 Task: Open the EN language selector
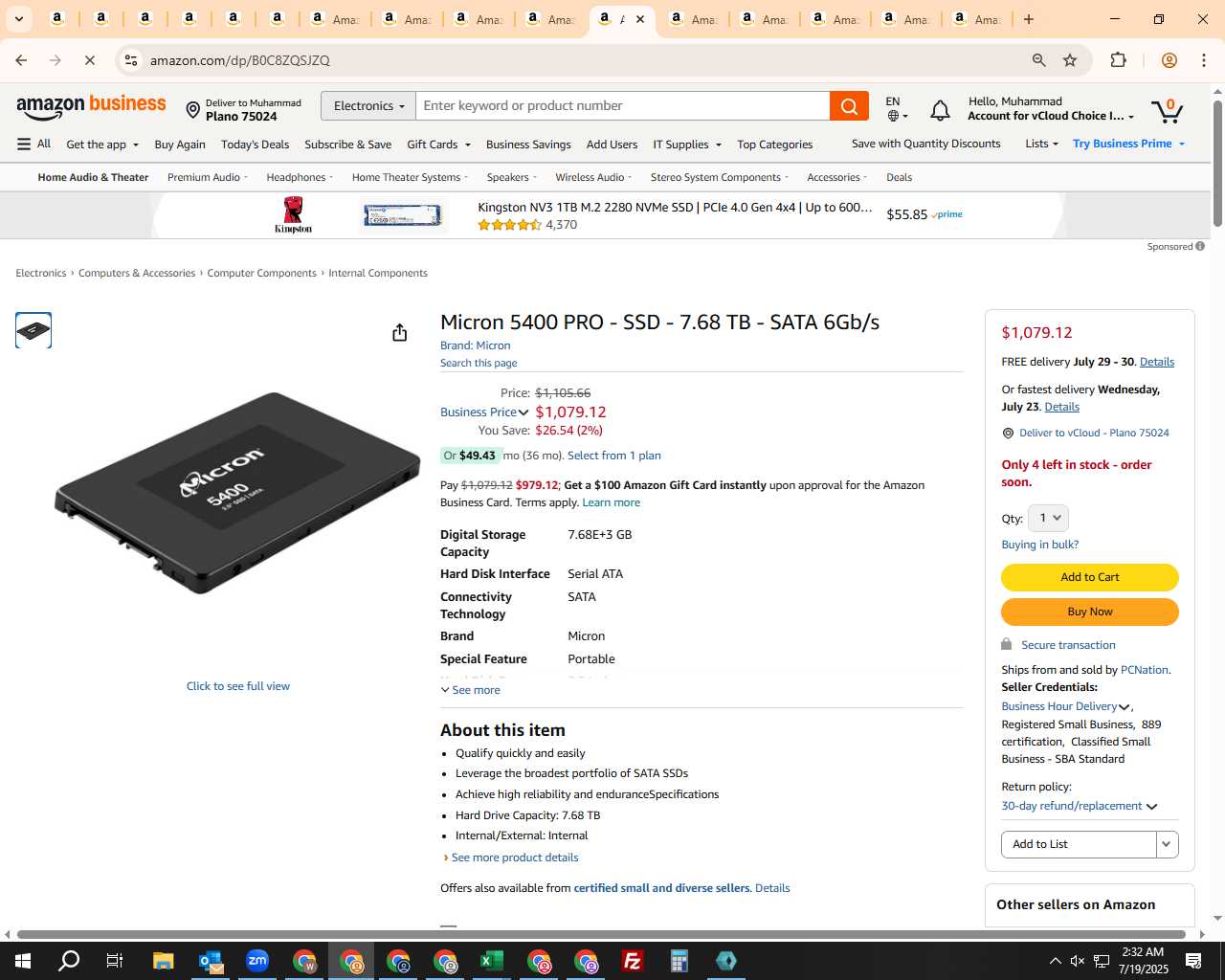click(896, 108)
